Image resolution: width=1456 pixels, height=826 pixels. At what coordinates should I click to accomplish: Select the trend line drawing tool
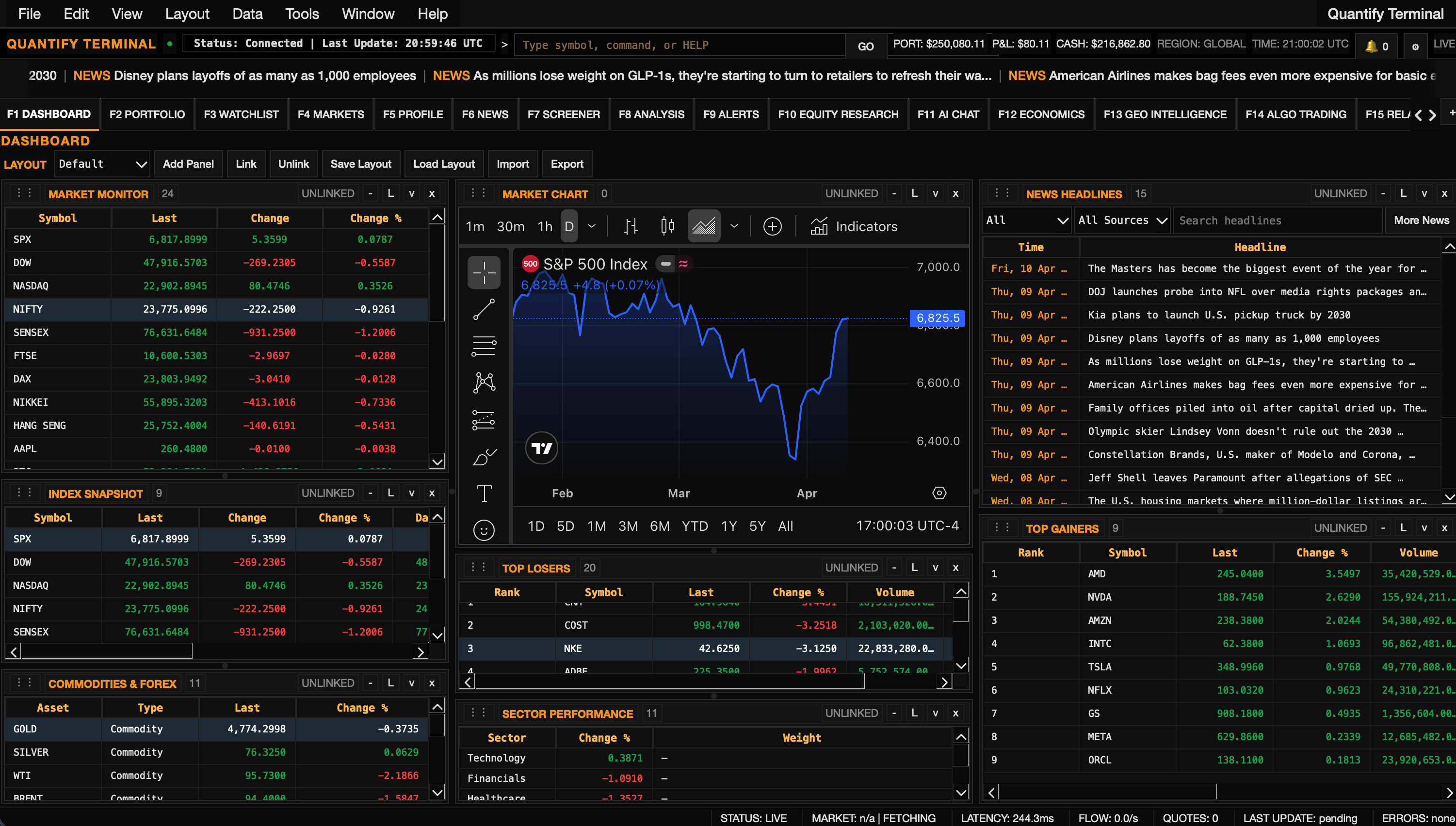click(x=484, y=310)
